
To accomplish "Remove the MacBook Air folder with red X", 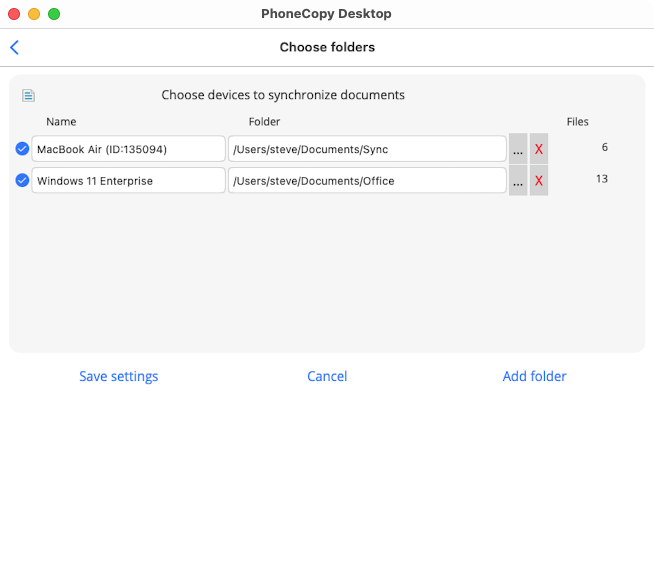I will 539,149.
